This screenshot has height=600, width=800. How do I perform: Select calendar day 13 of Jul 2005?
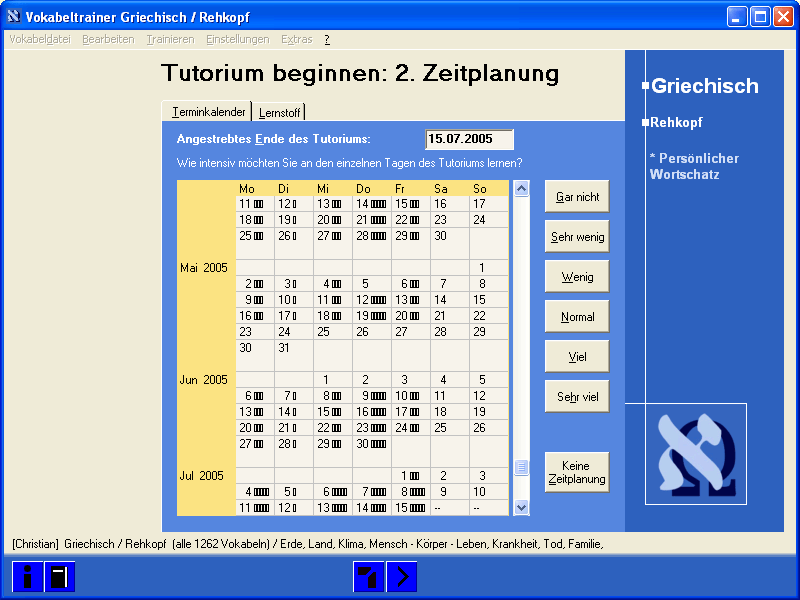pyautogui.click(x=333, y=508)
